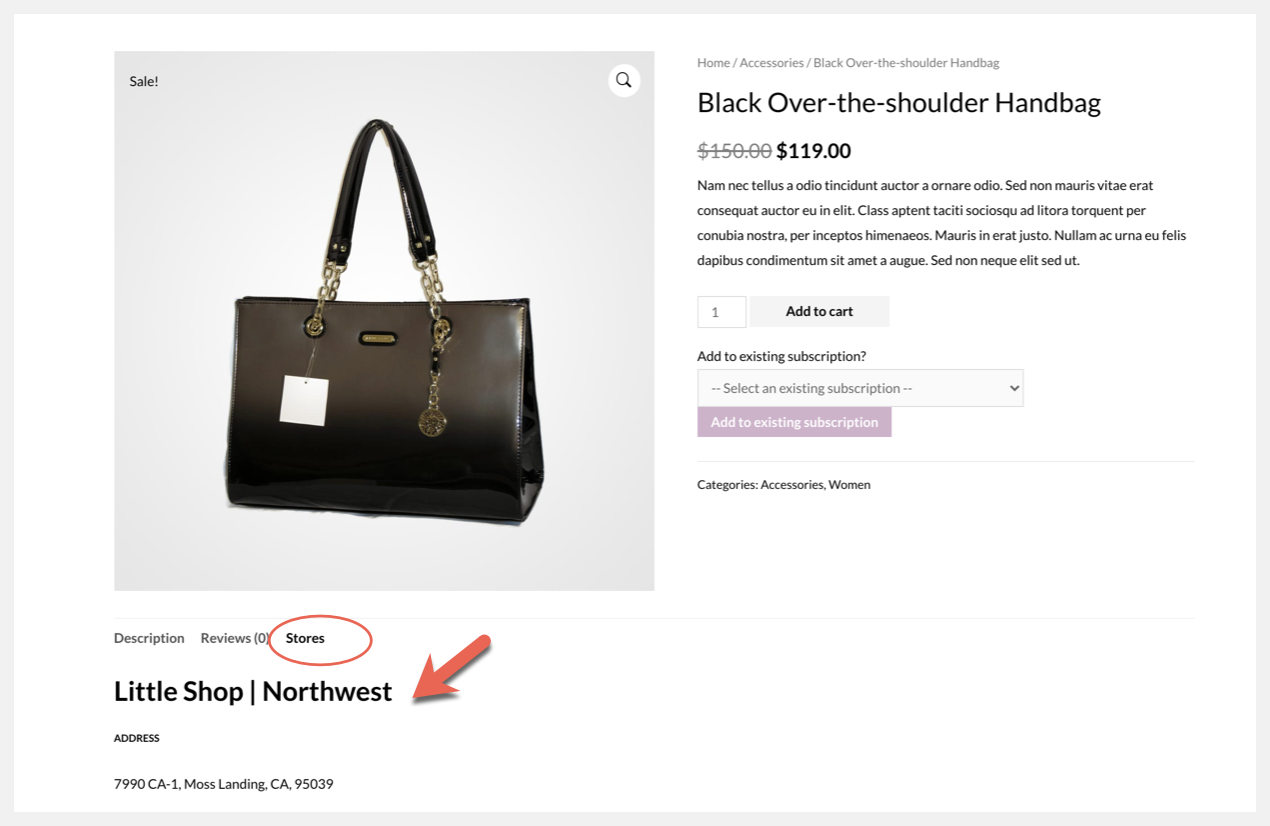The image size is (1270, 826).
Task: Focus the quantity input field
Action: point(721,312)
